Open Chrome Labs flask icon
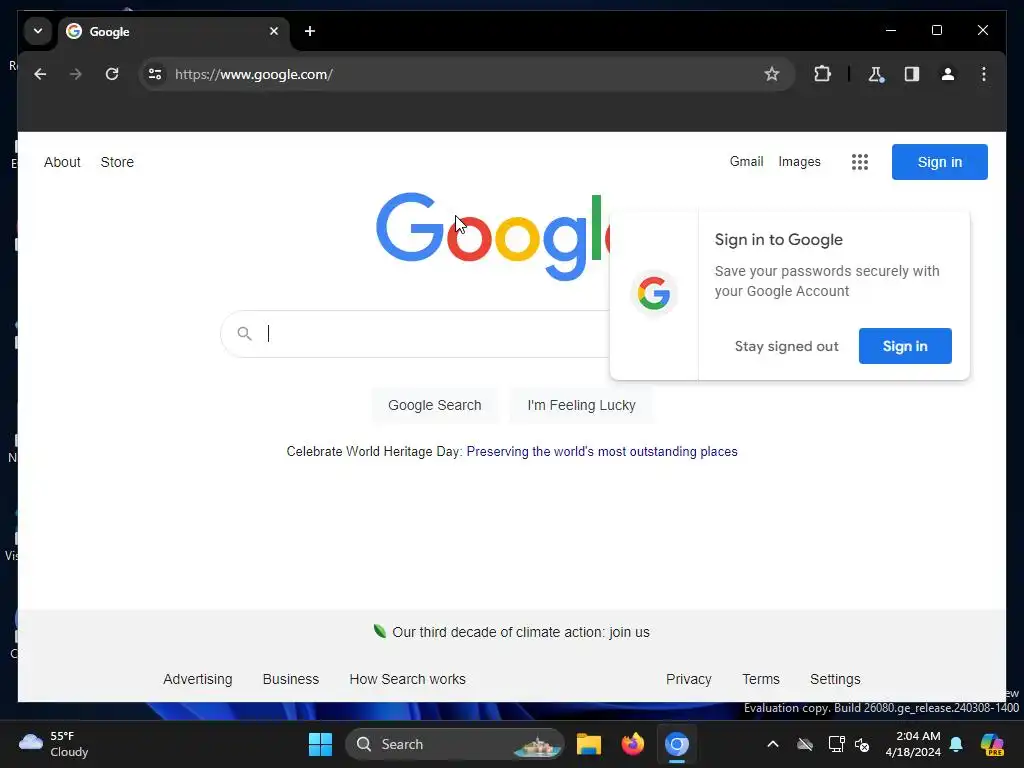1024x768 pixels. [x=876, y=74]
